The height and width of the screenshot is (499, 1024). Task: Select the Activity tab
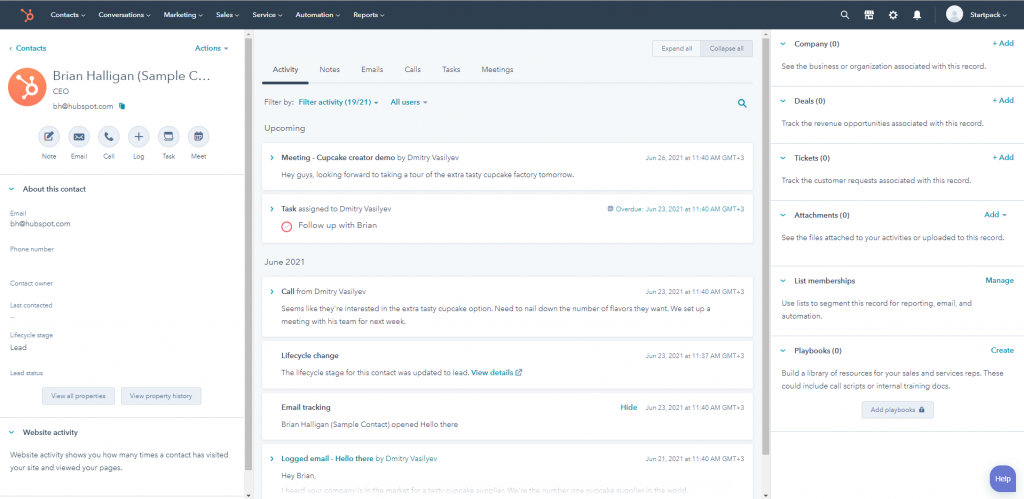click(285, 69)
